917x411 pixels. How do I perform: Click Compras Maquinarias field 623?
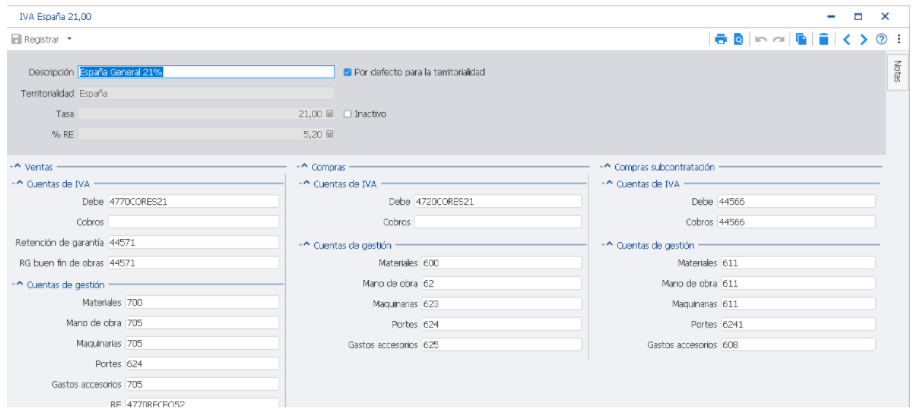tap(502, 304)
